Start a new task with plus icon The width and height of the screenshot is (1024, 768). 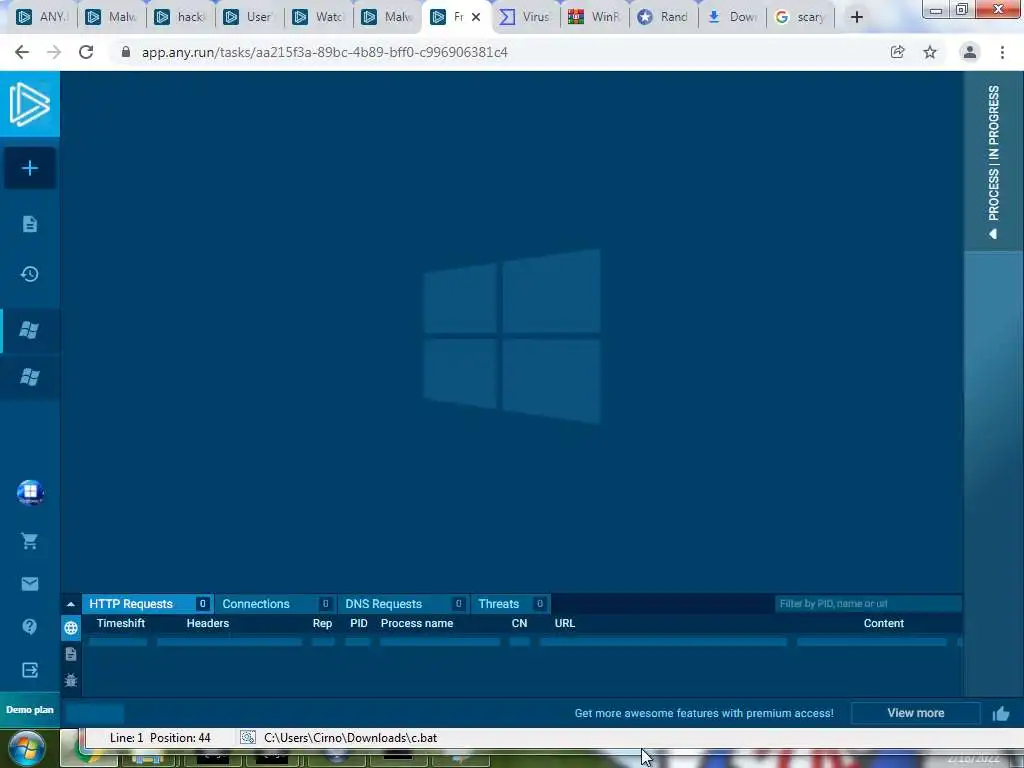pyautogui.click(x=29, y=168)
